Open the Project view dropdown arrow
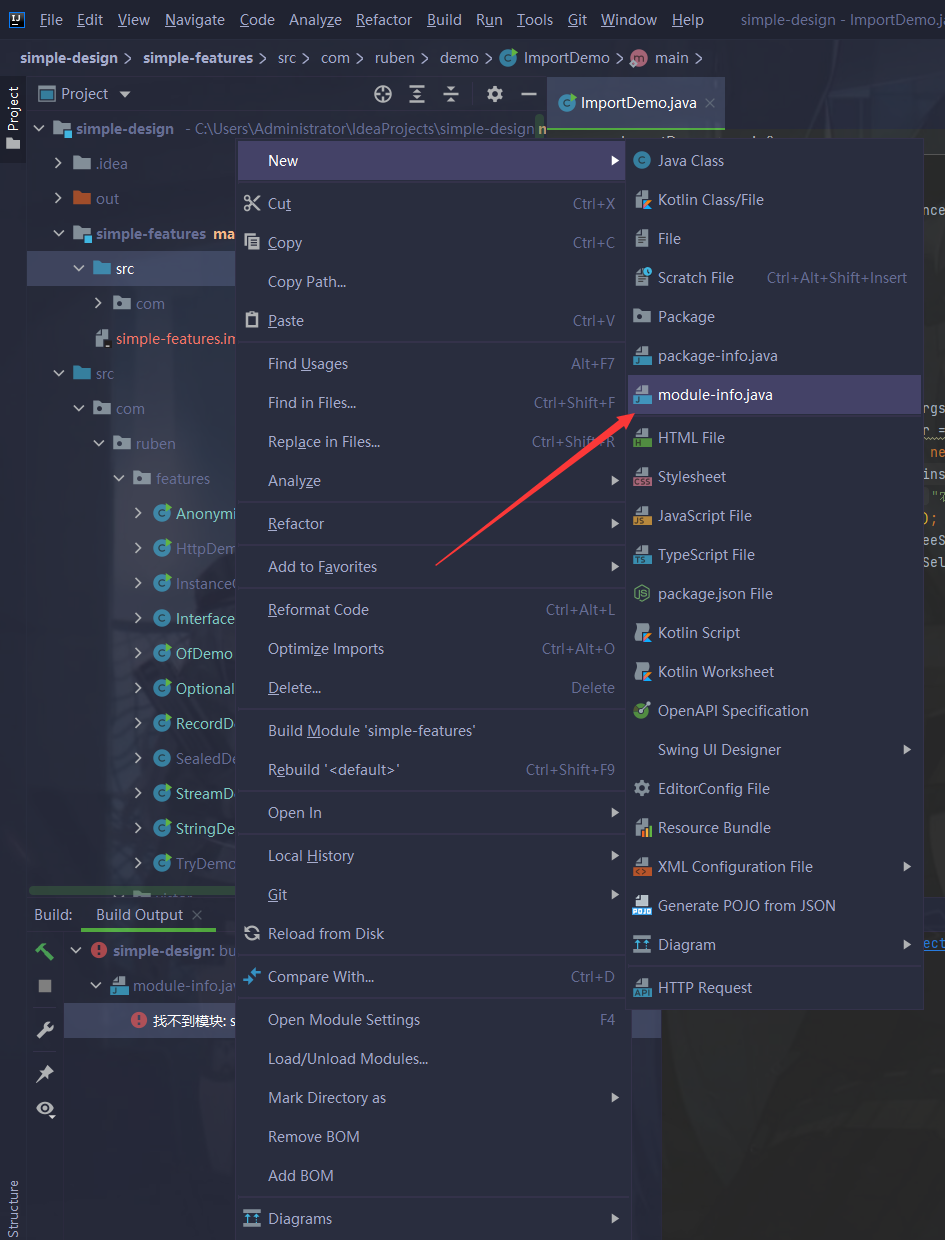Screen dimensions: 945x1240 tap(125, 94)
